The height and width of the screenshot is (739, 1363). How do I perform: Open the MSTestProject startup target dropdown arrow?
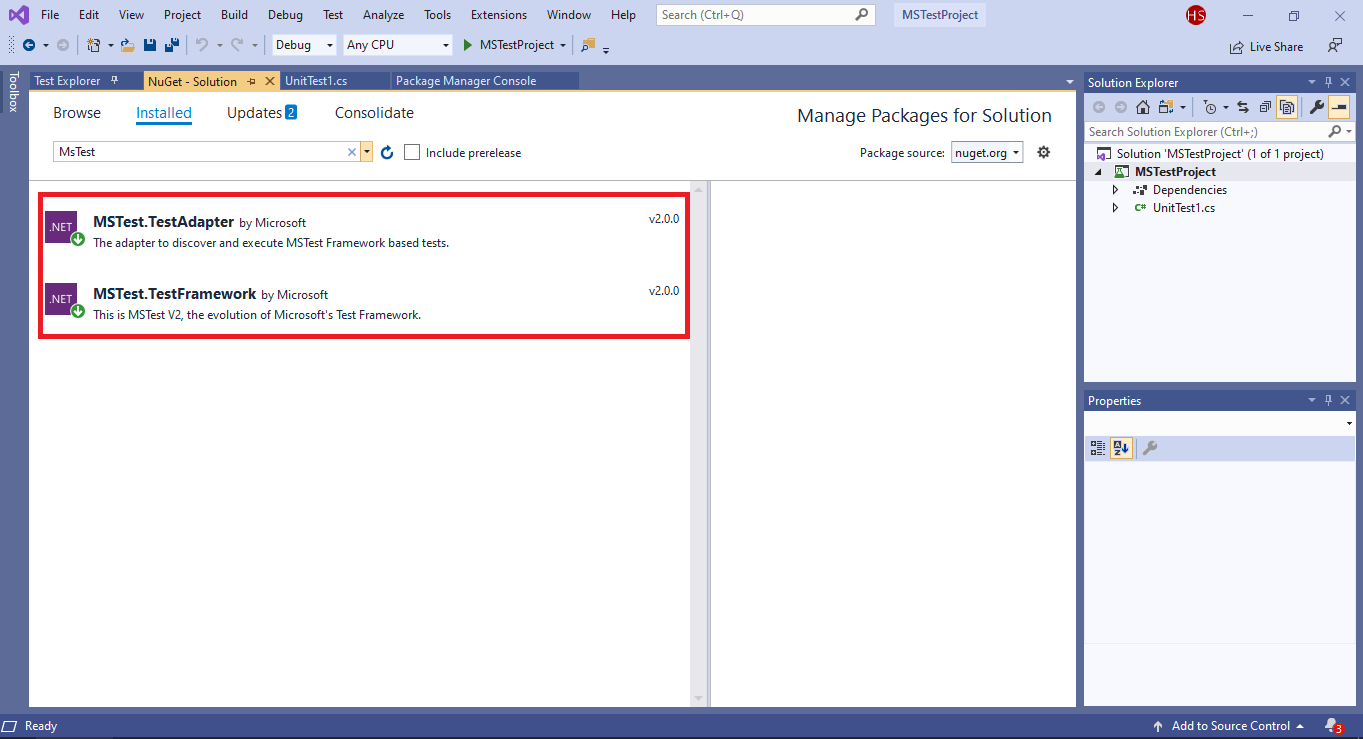click(563, 45)
